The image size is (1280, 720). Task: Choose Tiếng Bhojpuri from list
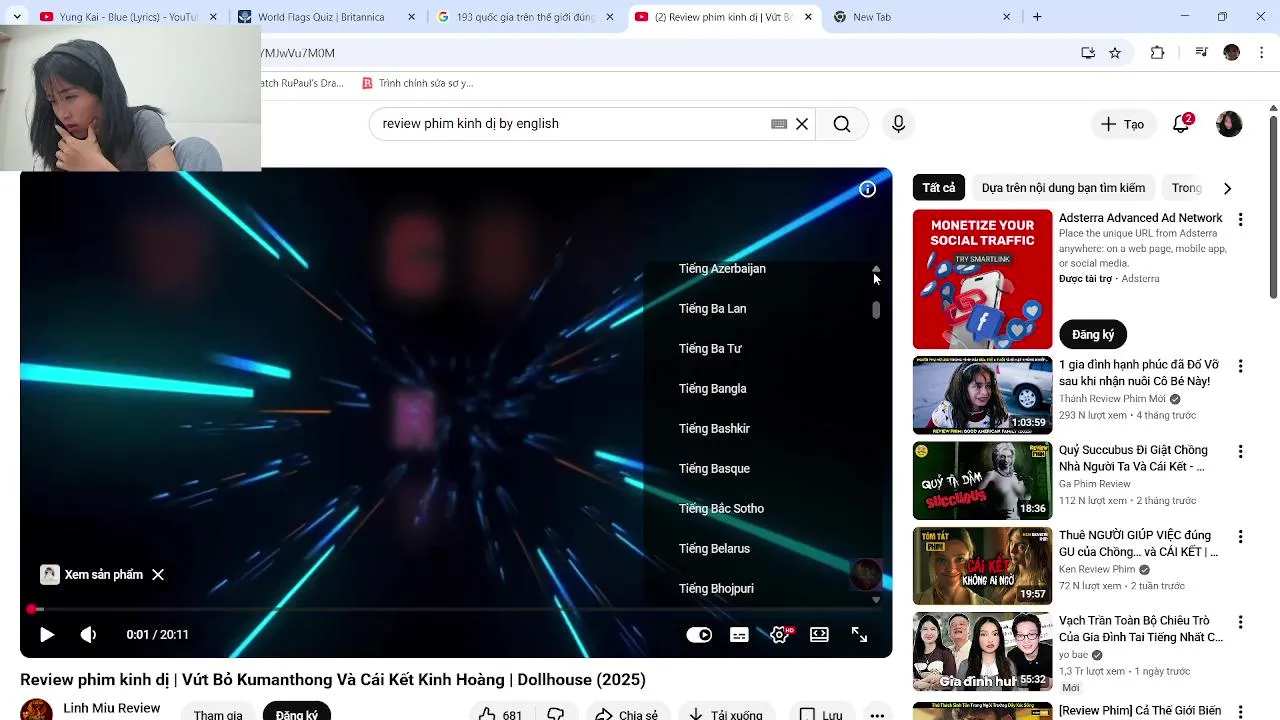pyautogui.click(x=716, y=589)
